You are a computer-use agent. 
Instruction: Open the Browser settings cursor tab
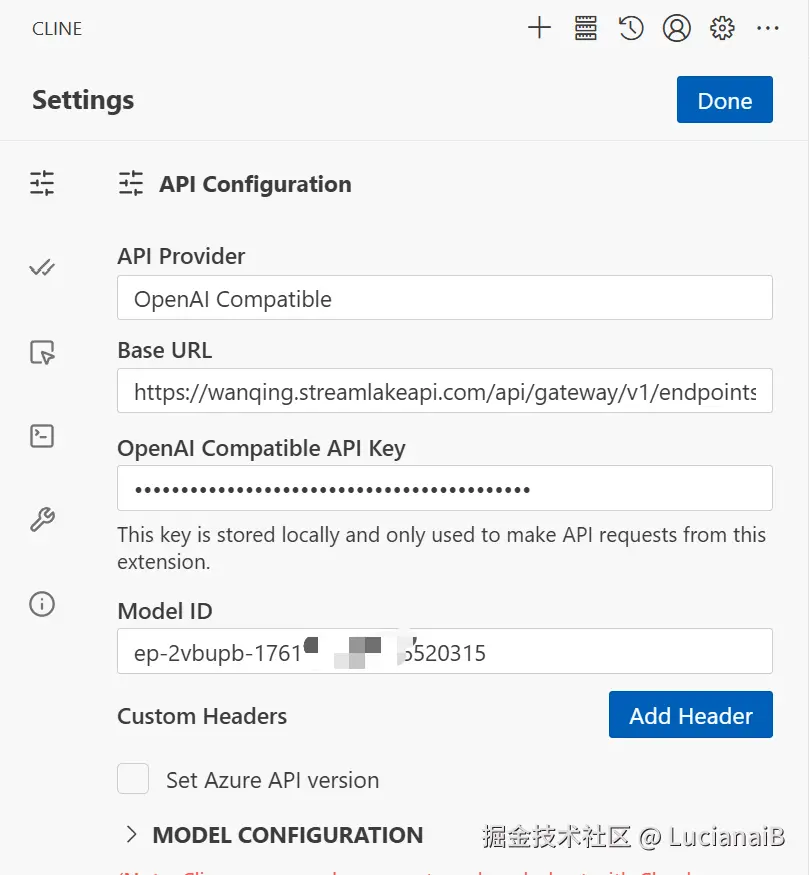pos(42,352)
